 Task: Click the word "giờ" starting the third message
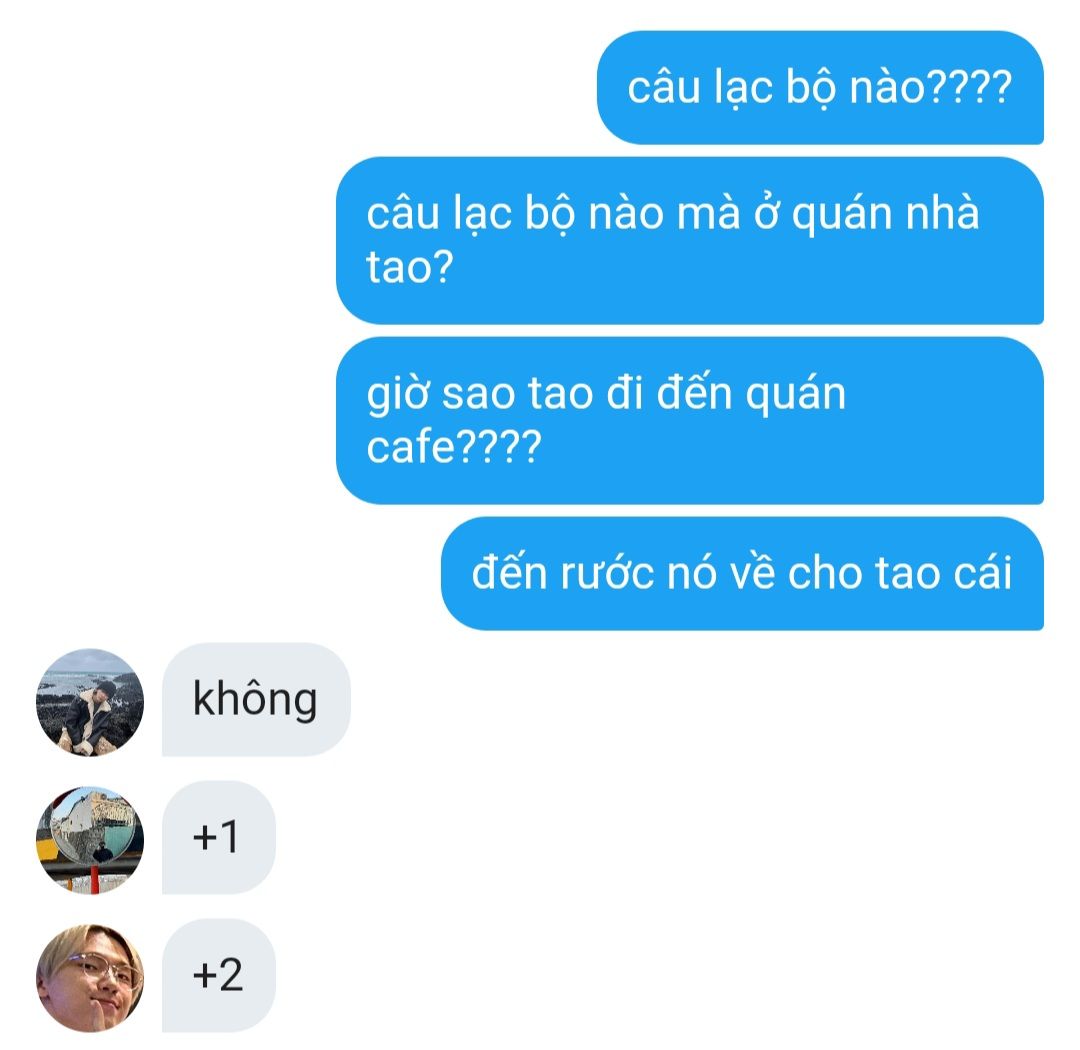tap(397, 396)
